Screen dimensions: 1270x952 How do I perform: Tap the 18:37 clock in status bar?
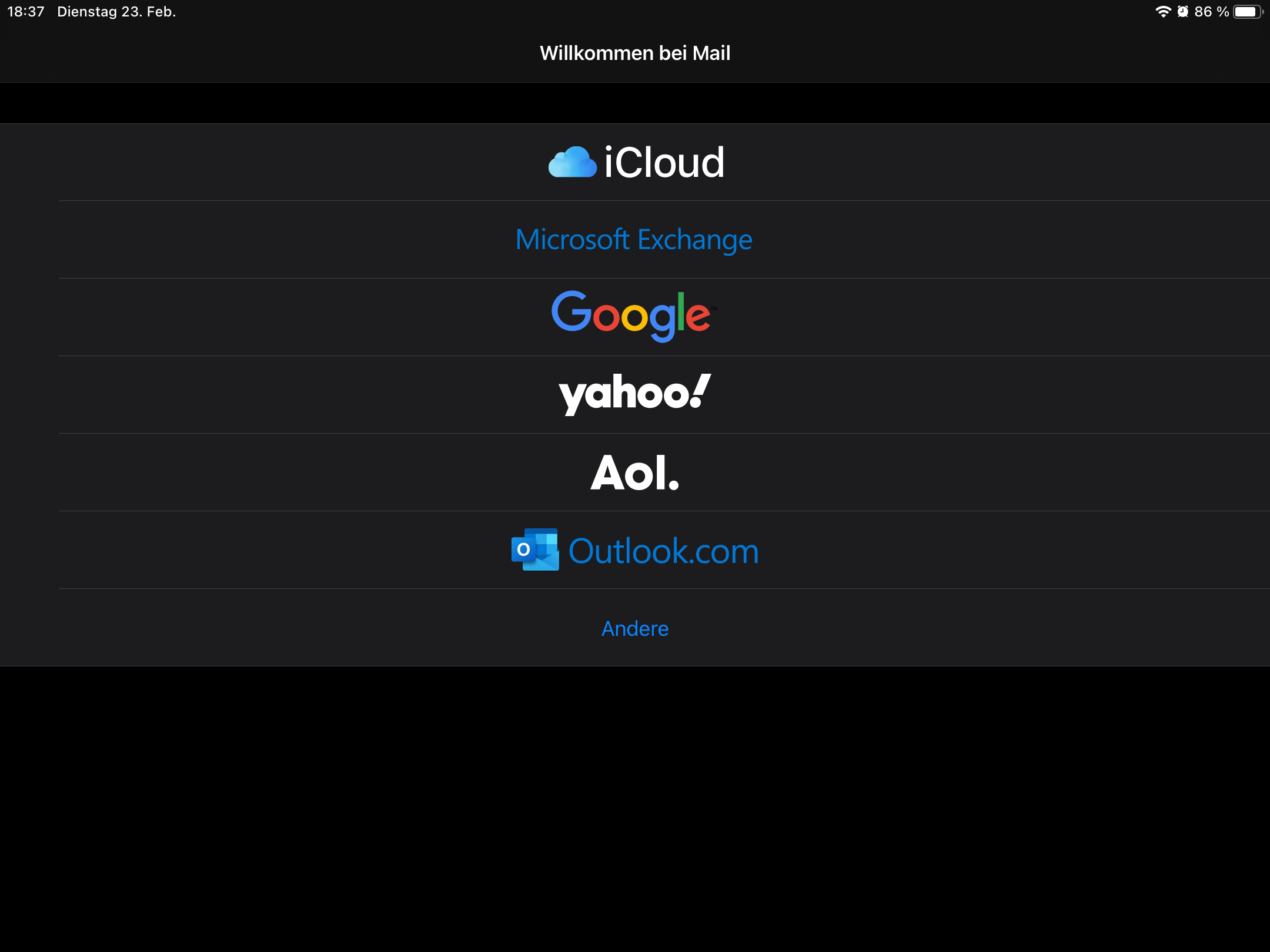click(x=26, y=12)
